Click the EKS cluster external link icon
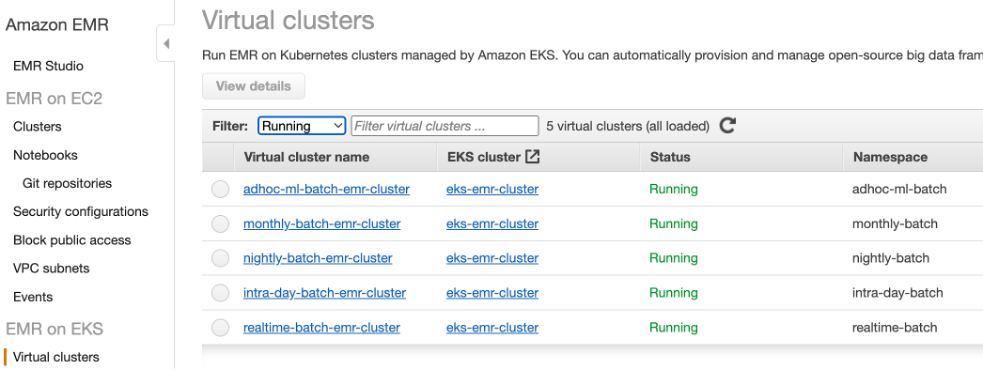This screenshot has height=370, width=983. click(x=532, y=157)
